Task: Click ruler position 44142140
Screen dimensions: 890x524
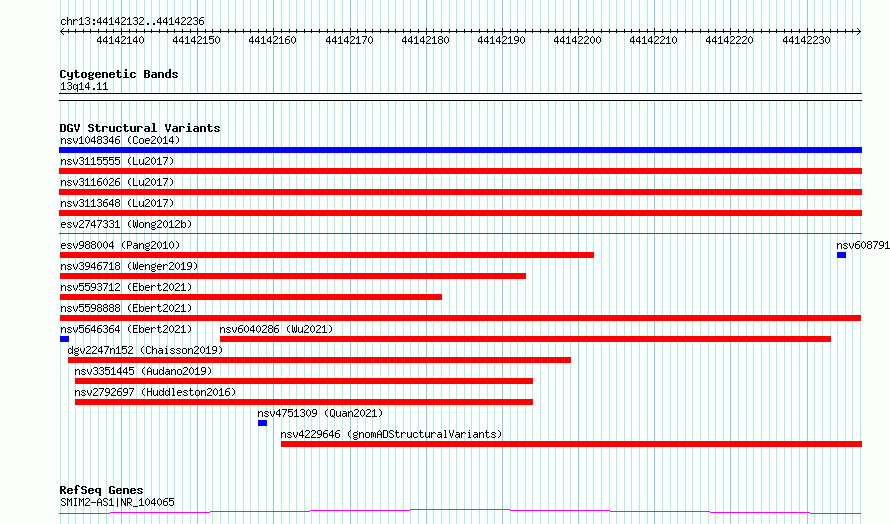Action: 120,40
